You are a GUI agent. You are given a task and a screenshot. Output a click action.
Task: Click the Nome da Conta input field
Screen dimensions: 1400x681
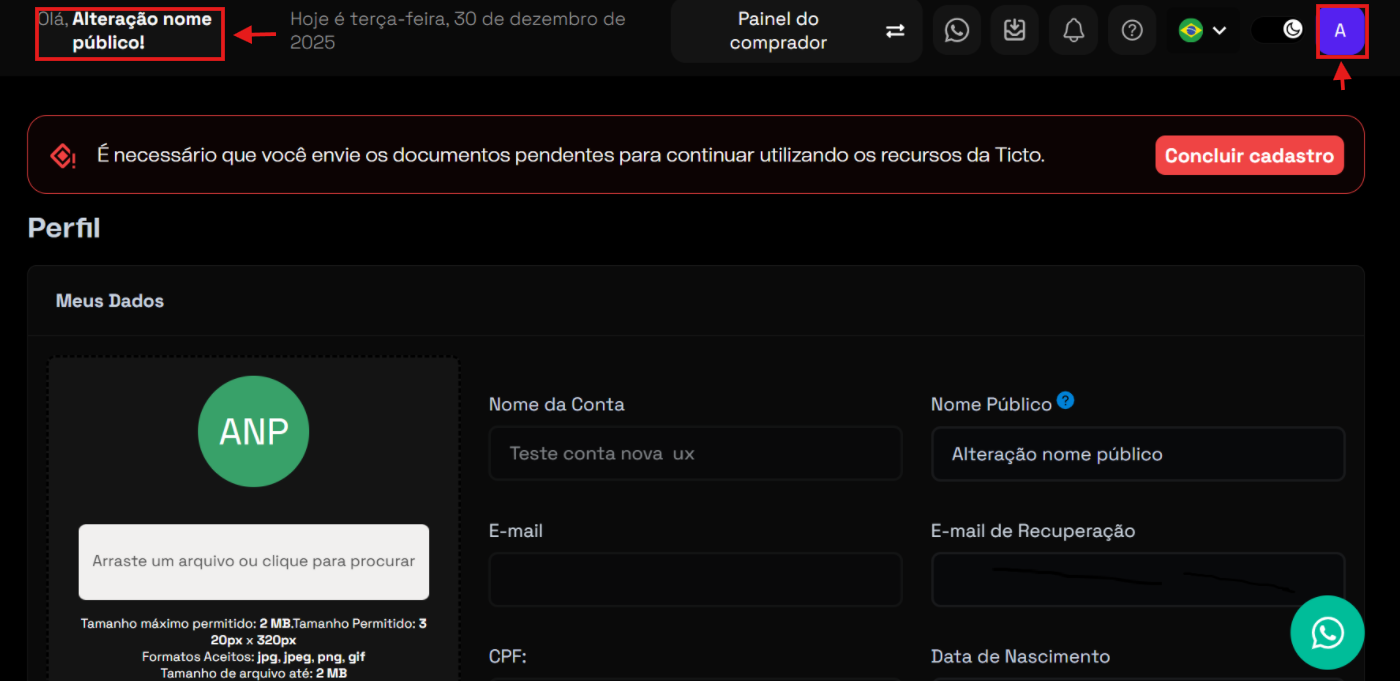pos(695,454)
